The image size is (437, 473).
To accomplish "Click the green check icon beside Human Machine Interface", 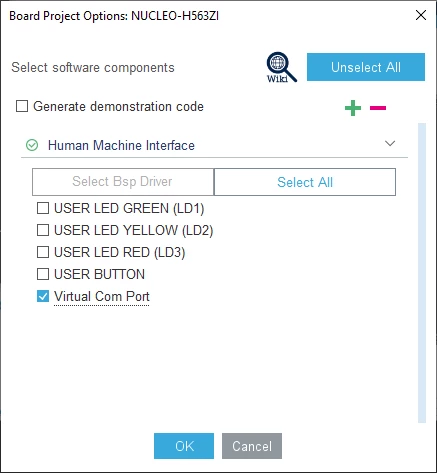I will tap(32, 145).
